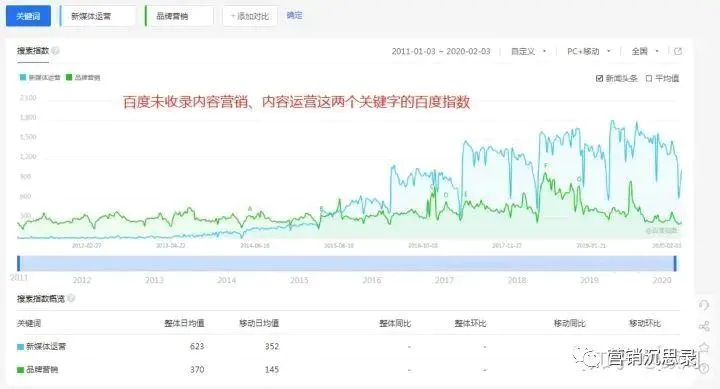The image size is (720, 389).
Task: Click the customer-service headset icon in right sidebar
Action: (703, 305)
